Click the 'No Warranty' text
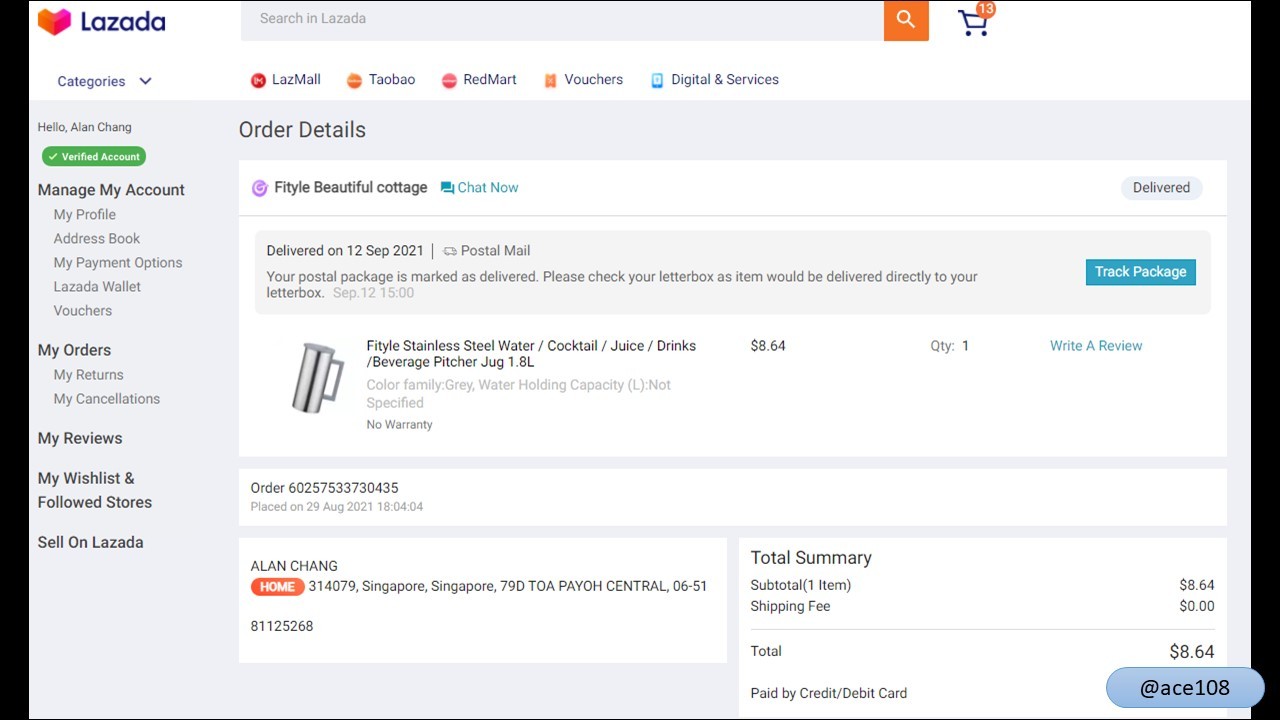The width and height of the screenshot is (1280, 720). (x=400, y=425)
